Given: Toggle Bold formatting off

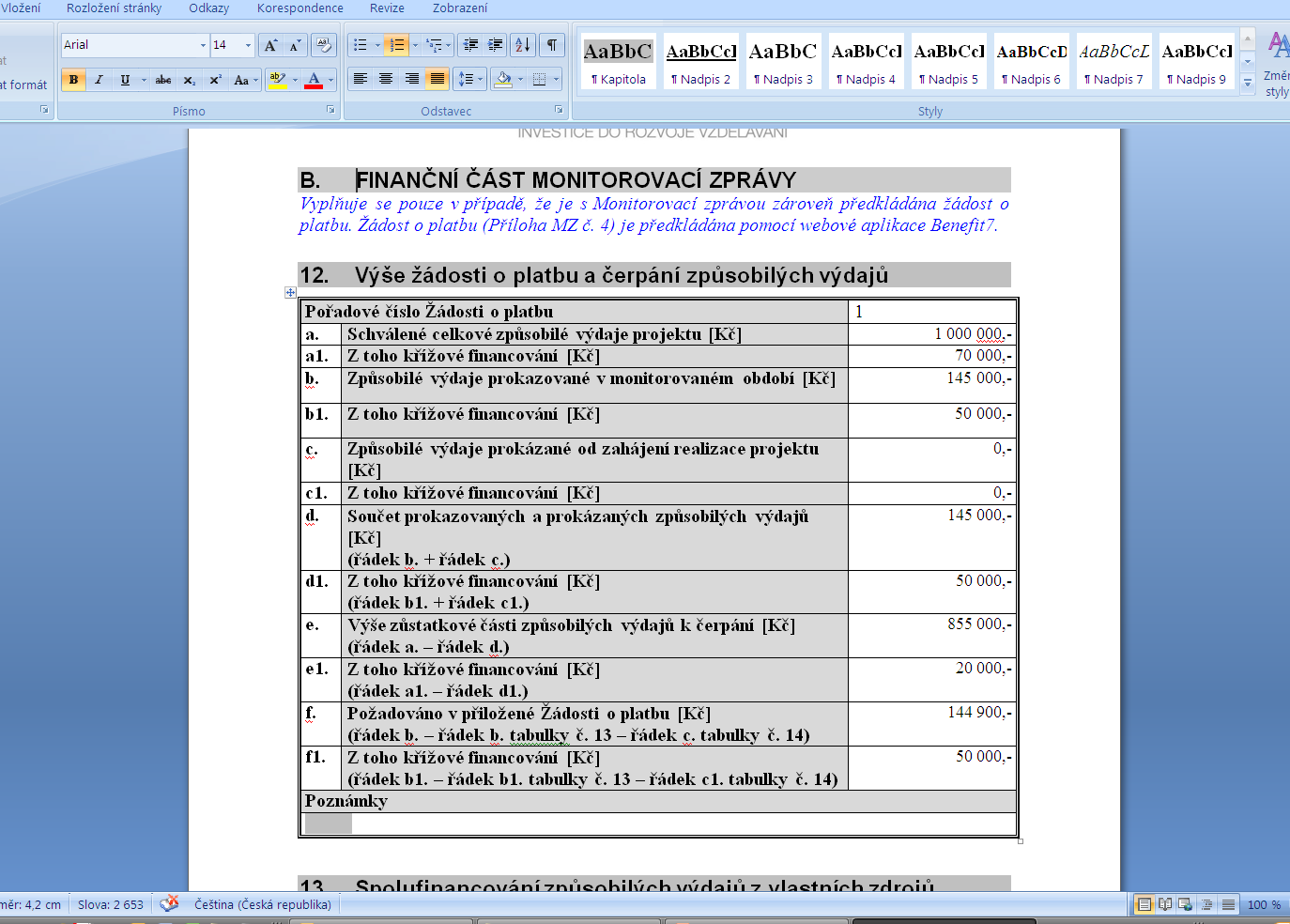Looking at the screenshot, I should coord(73,80).
